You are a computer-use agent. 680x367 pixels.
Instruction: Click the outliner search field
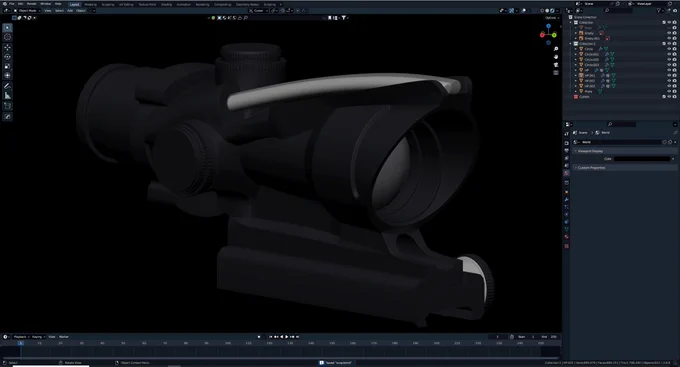pos(619,10)
